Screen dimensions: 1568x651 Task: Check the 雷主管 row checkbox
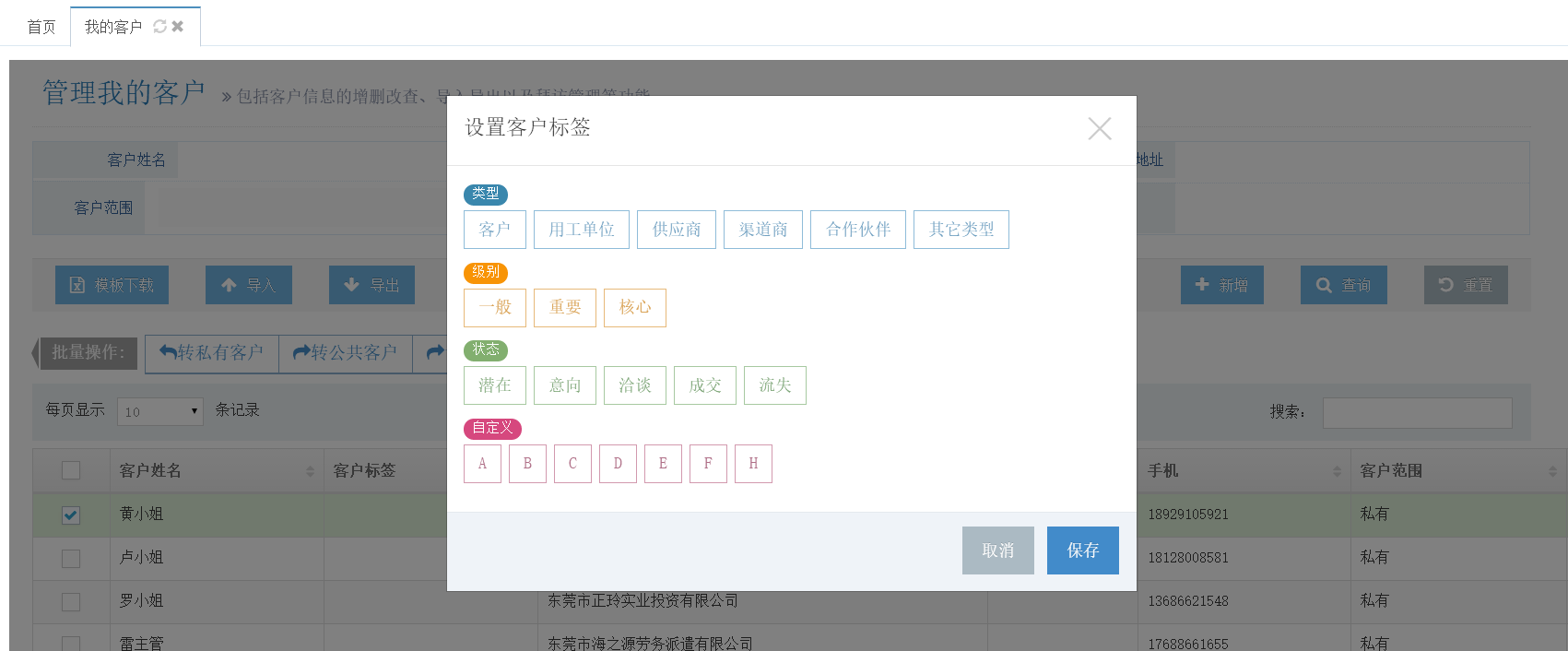coord(71,644)
